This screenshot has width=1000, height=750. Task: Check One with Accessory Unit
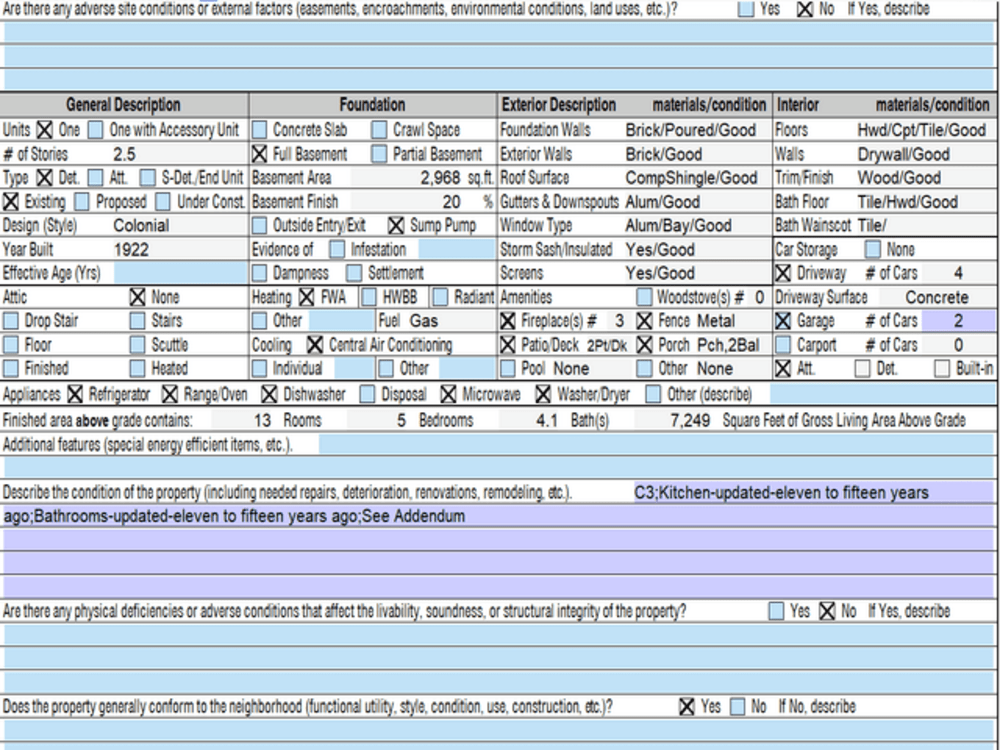click(95, 130)
